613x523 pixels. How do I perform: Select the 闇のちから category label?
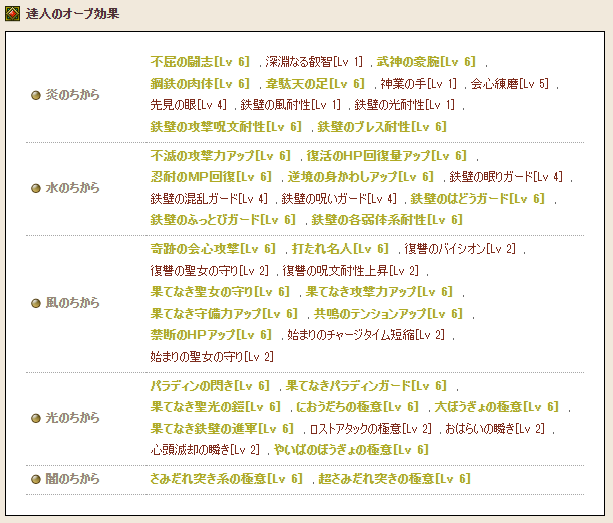[x=72, y=478]
